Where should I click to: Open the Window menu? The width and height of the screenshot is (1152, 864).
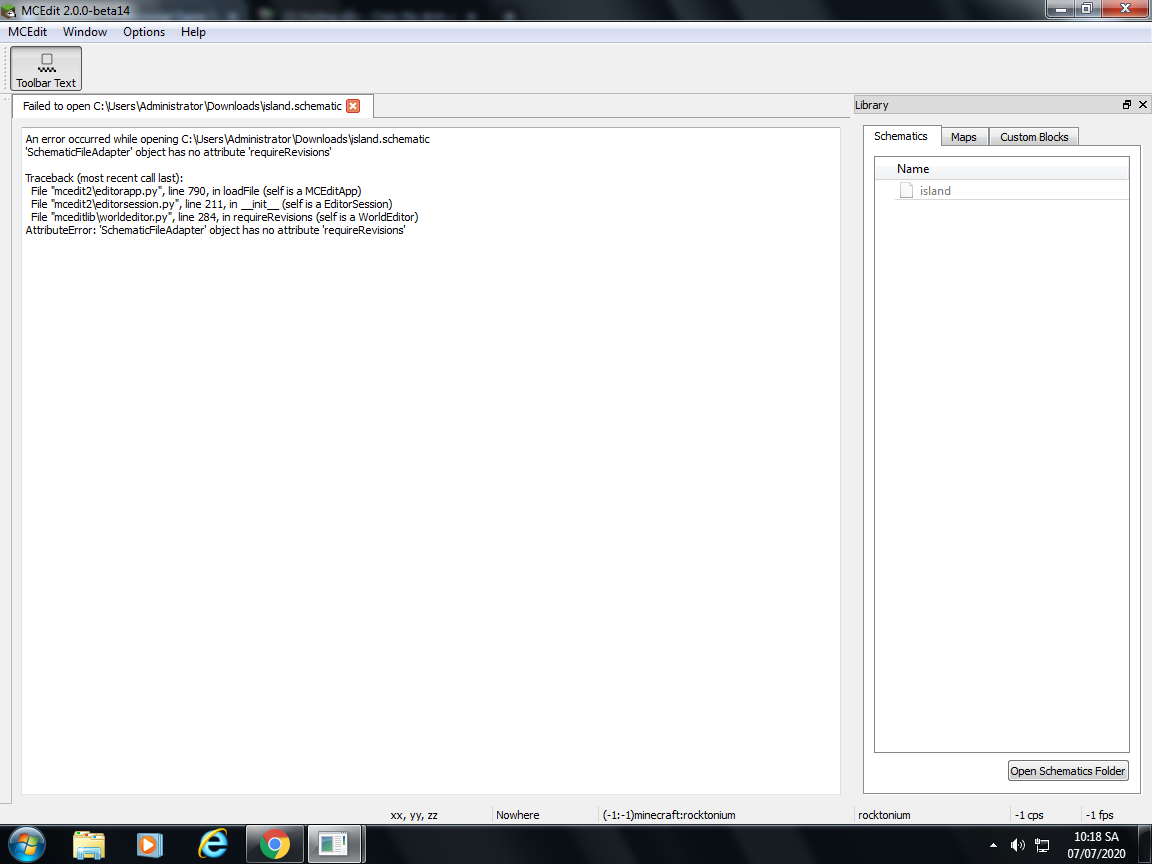pyautogui.click(x=84, y=32)
